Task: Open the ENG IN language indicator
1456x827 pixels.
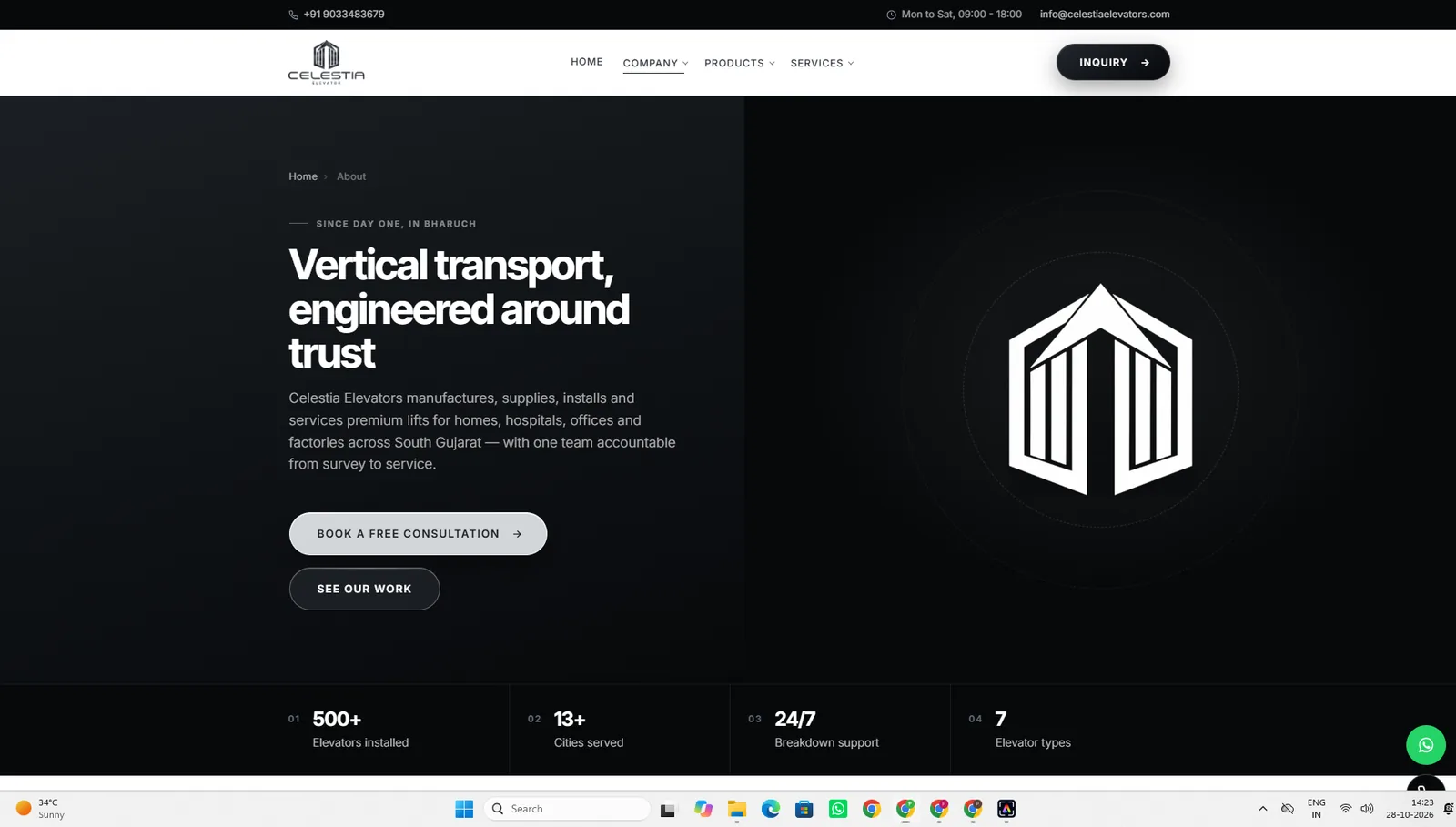Action: 1316,809
